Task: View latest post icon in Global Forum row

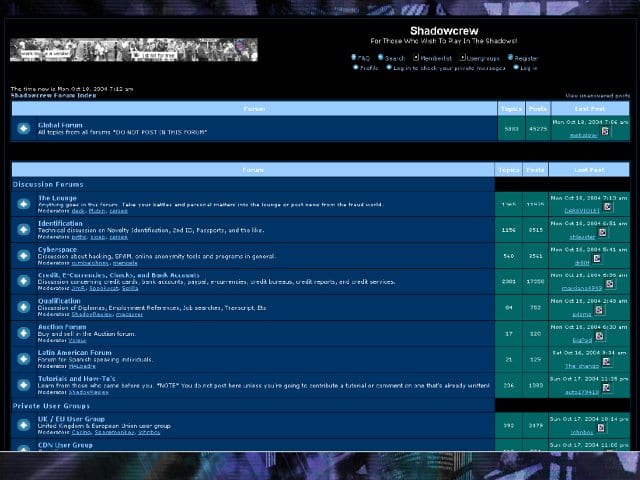Action: (x=605, y=131)
